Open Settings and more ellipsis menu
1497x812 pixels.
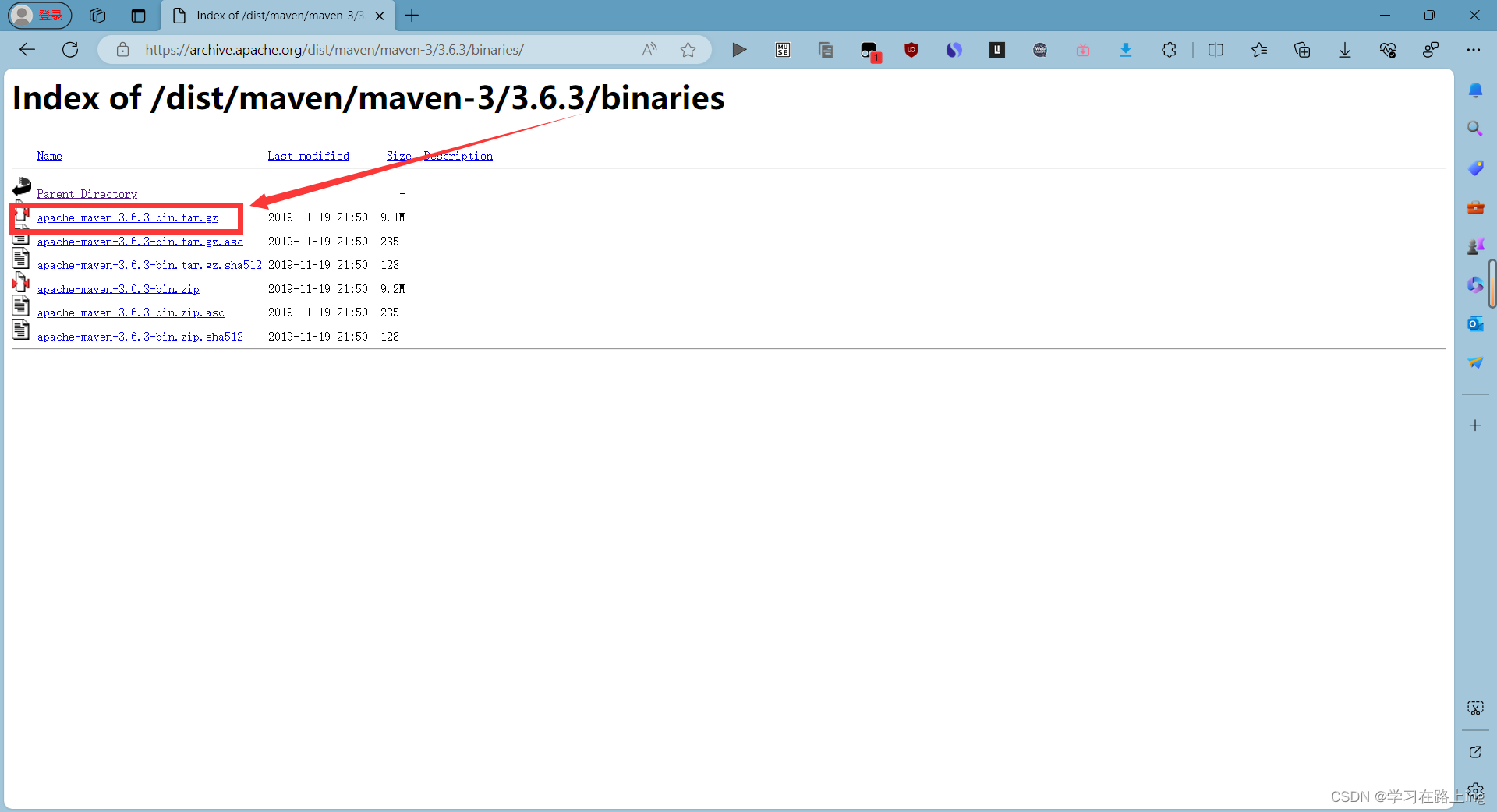(x=1473, y=50)
